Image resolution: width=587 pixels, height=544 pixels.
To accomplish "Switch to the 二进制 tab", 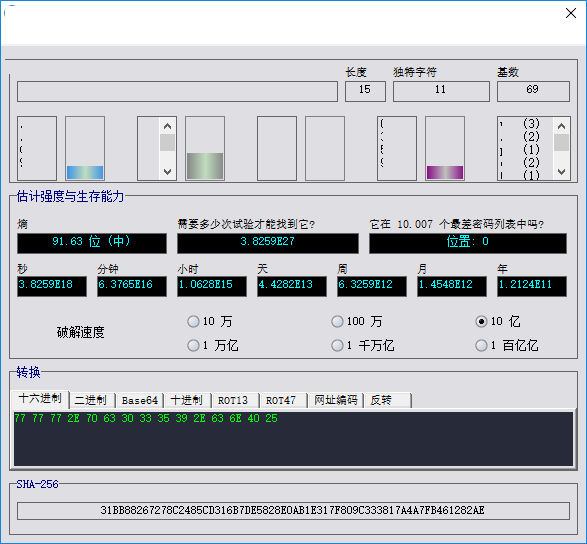I will coord(92,400).
